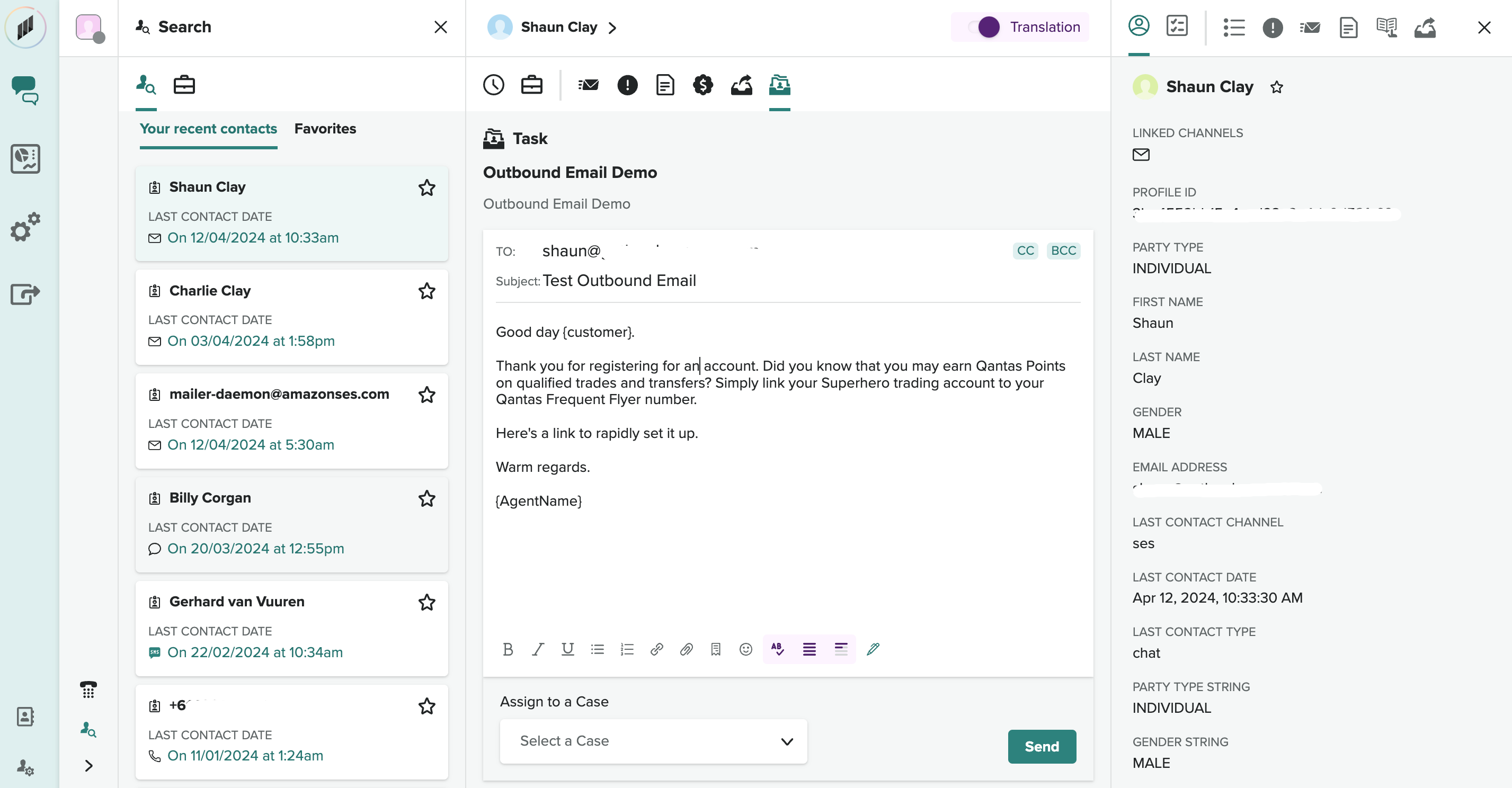Open the Select a Case dropdown

[653, 741]
